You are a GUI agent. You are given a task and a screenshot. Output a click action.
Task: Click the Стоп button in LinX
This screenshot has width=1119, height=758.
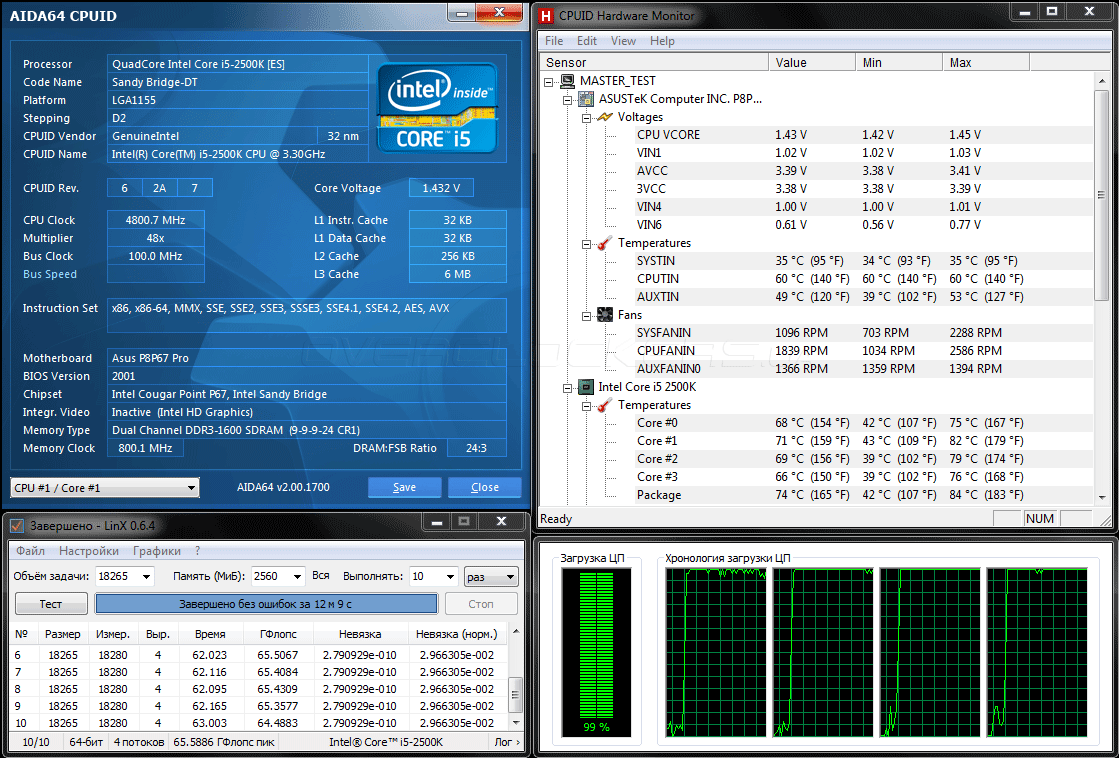click(x=481, y=604)
